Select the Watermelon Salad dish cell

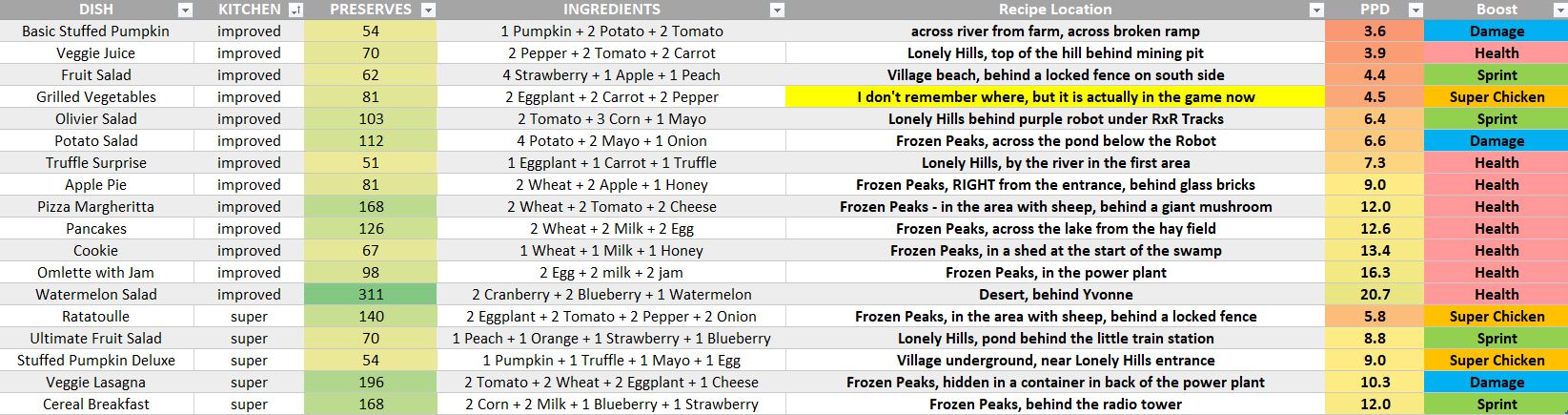[96, 295]
